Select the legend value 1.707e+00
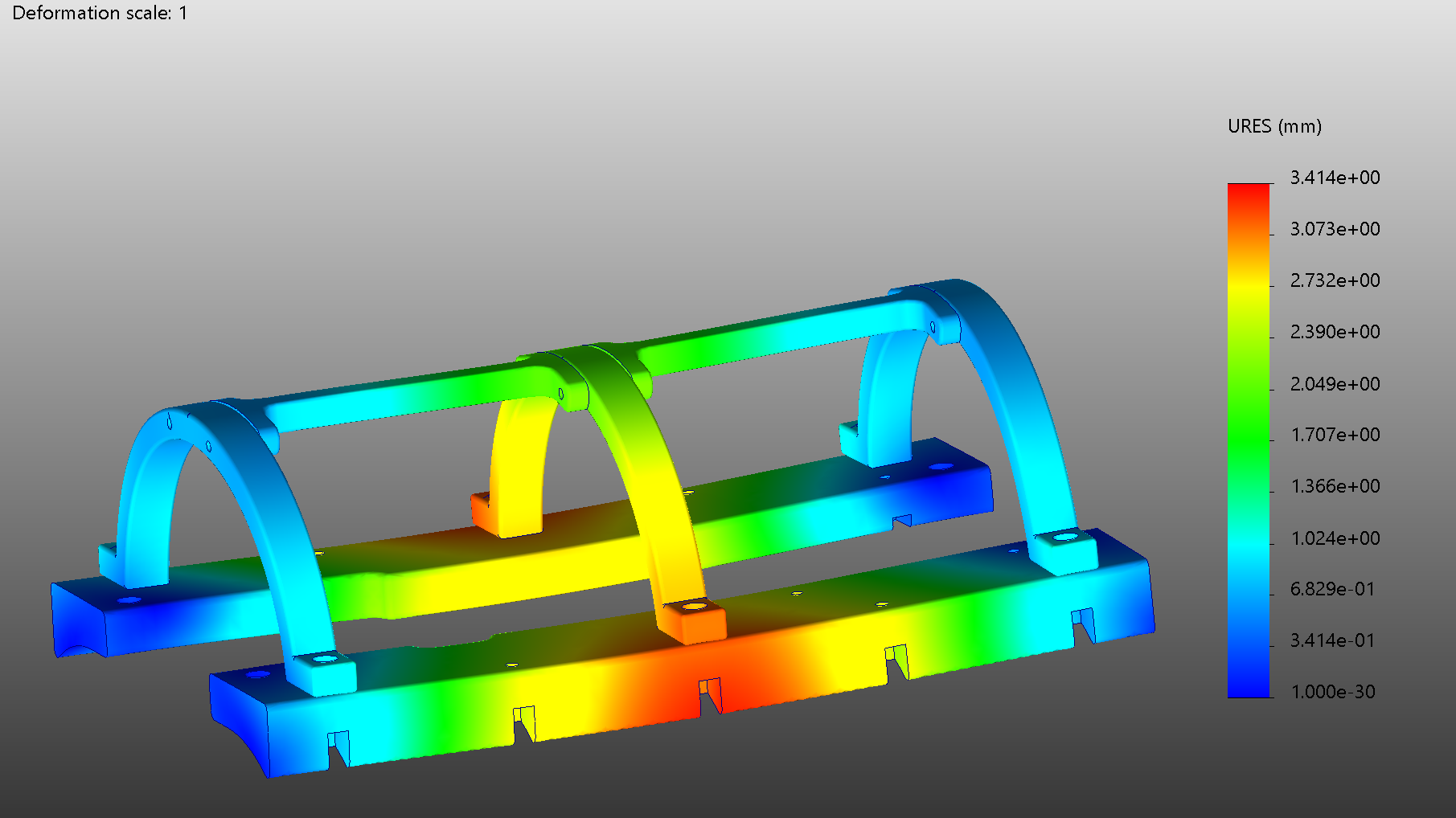This screenshot has height=818, width=1456. click(1335, 435)
